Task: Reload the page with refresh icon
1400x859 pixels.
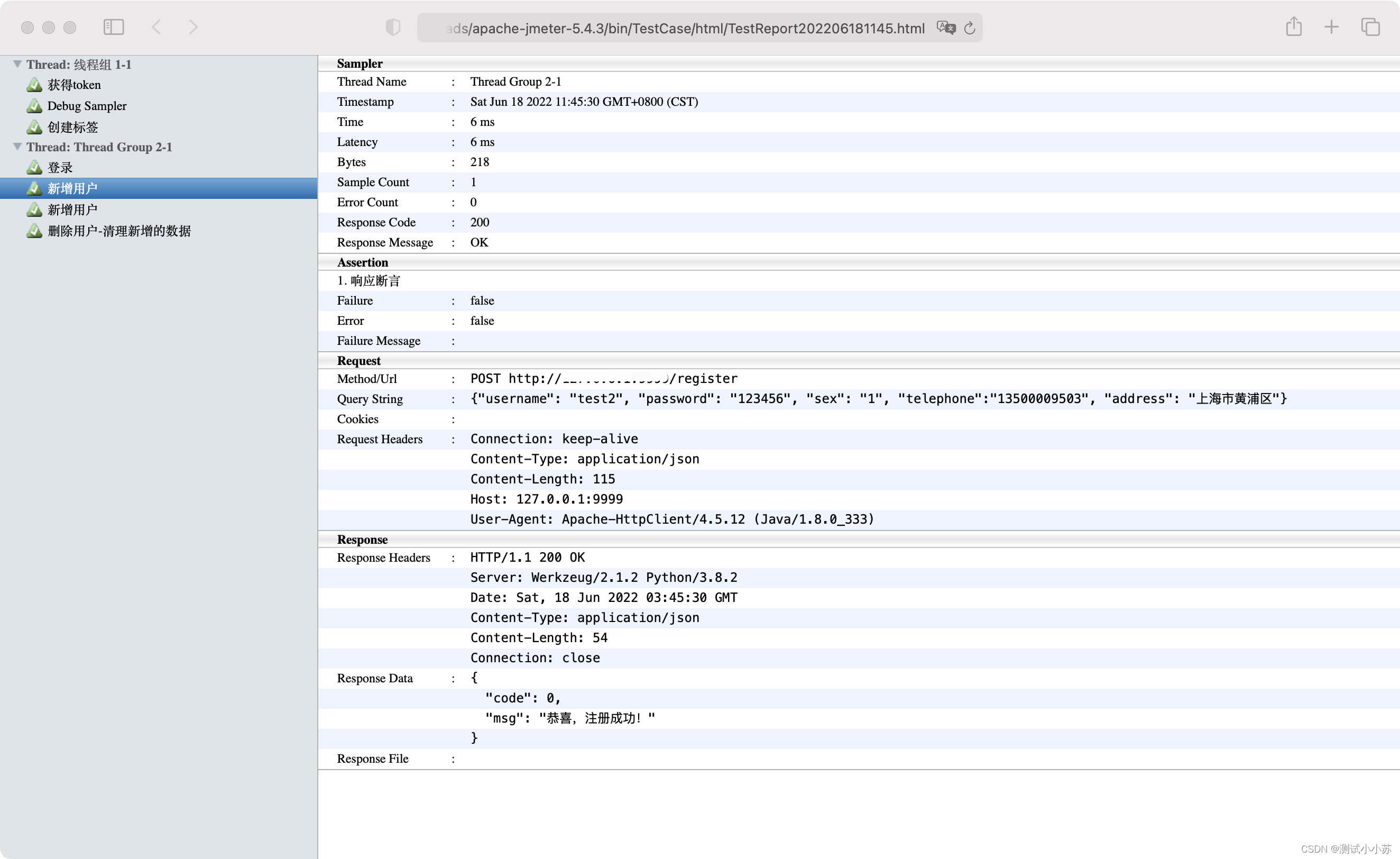Action: pyautogui.click(x=970, y=28)
